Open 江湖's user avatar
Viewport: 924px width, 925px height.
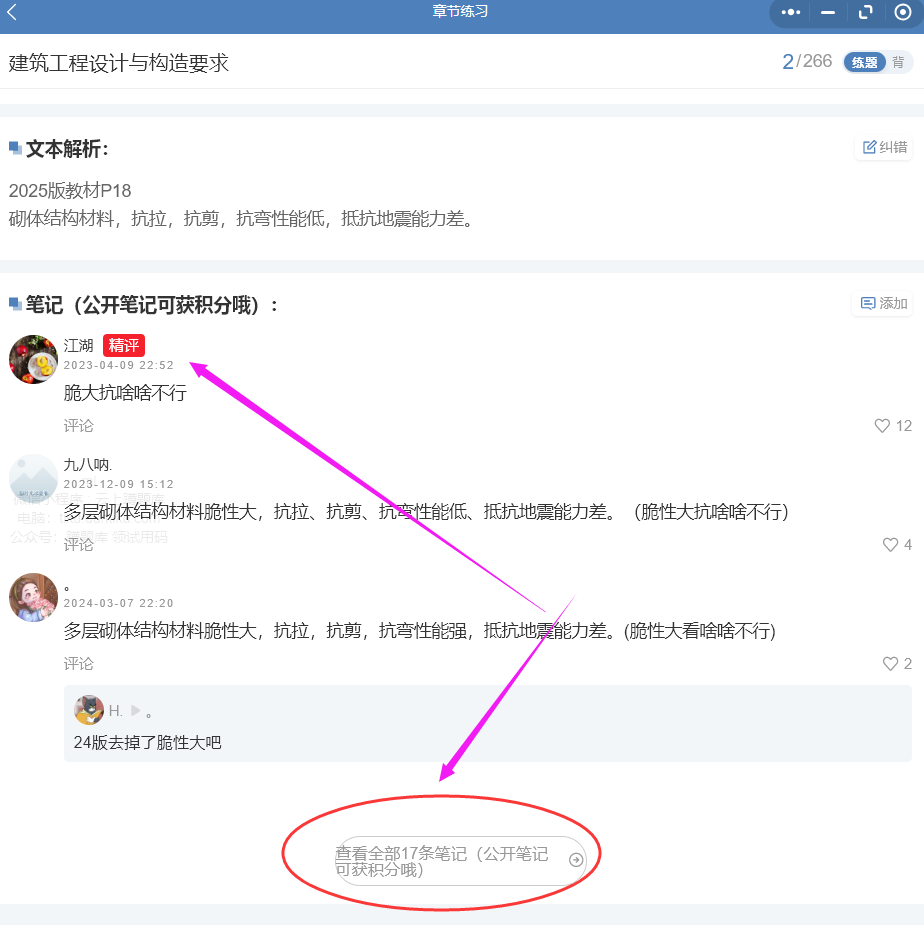tap(33, 359)
